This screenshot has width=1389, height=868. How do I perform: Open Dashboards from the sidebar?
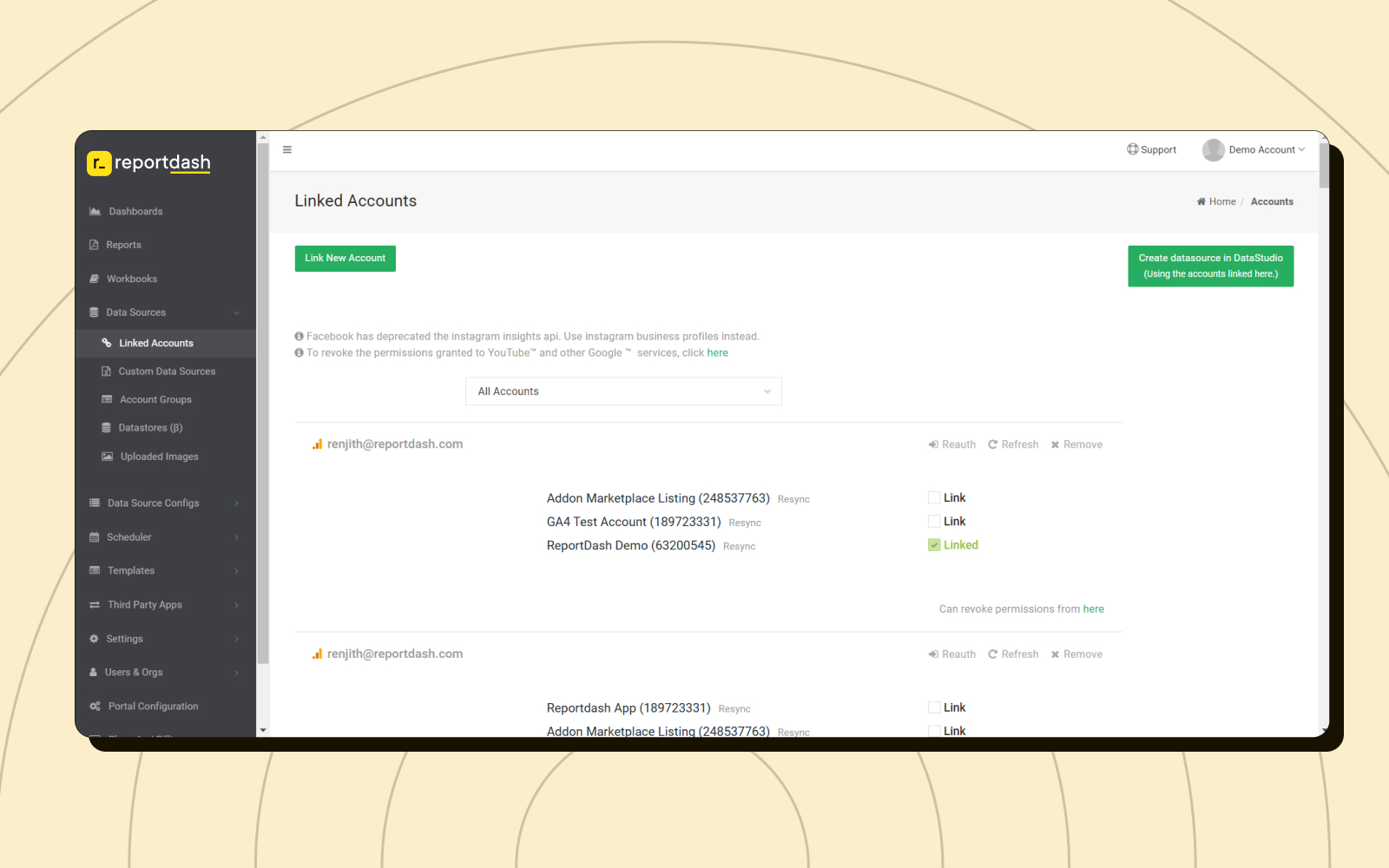tap(135, 212)
